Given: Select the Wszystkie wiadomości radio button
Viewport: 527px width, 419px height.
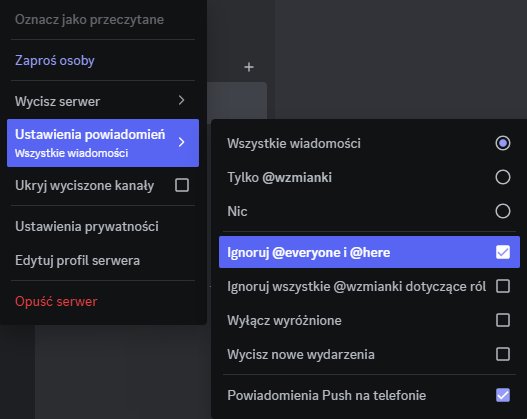Looking at the screenshot, I should [x=502, y=143].
